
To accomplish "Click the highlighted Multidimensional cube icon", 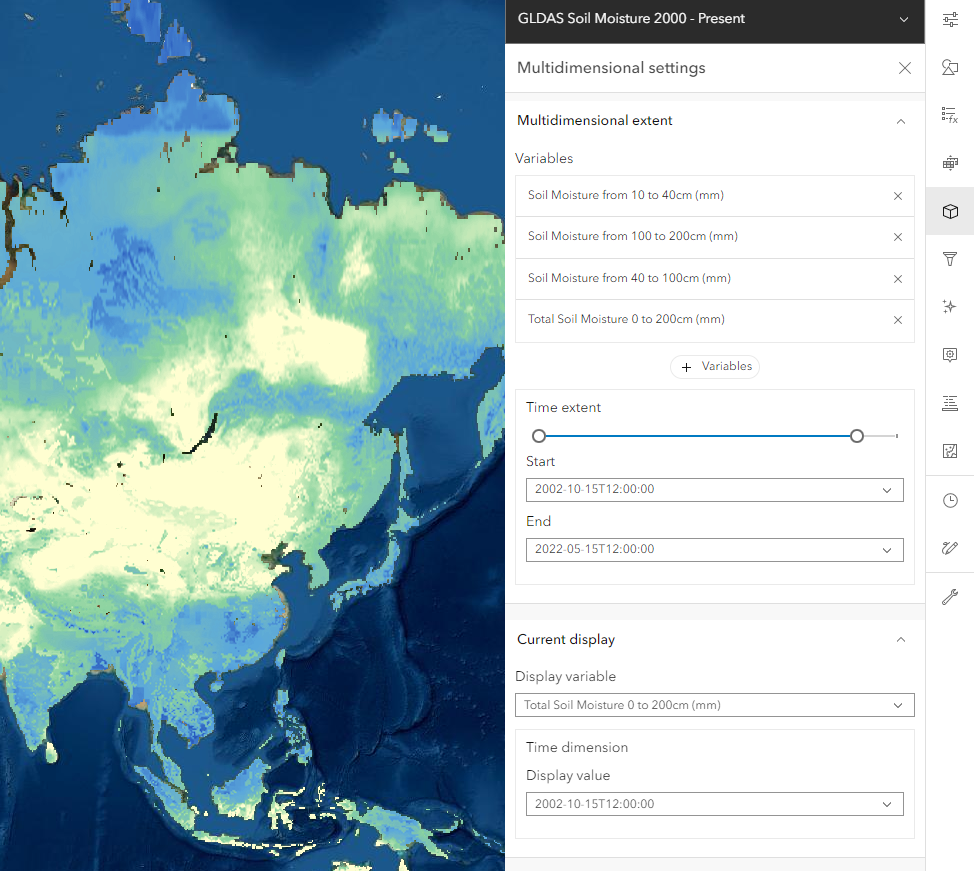I will coord(950,211).
